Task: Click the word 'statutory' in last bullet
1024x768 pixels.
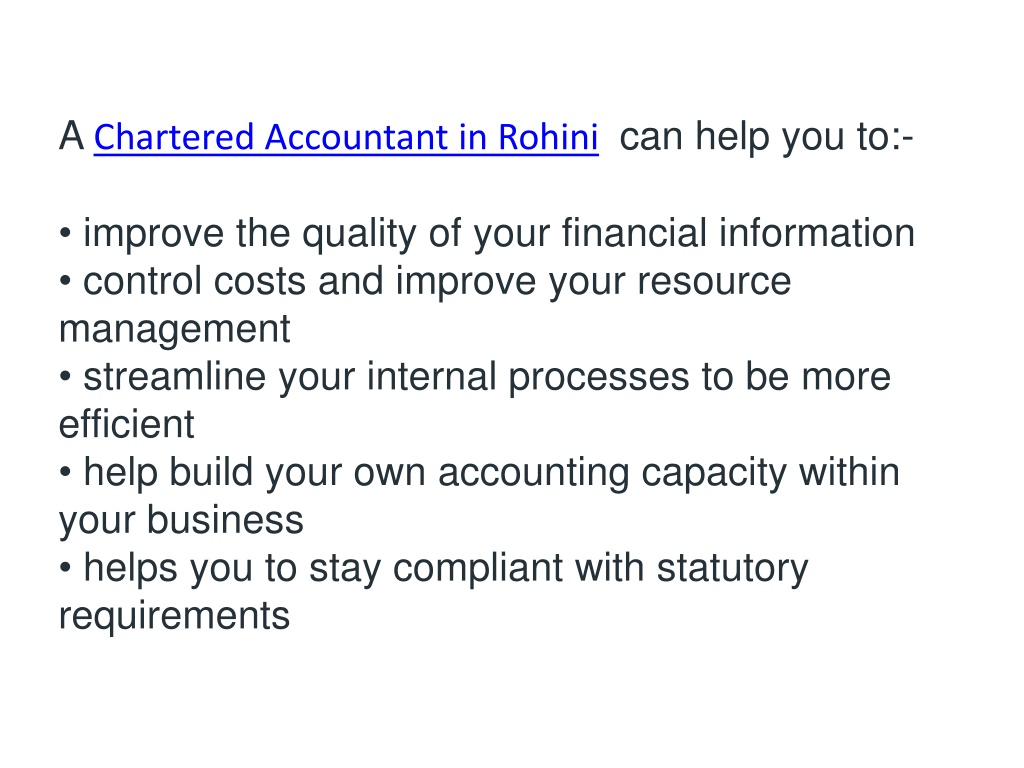Action: pos(733,569)
